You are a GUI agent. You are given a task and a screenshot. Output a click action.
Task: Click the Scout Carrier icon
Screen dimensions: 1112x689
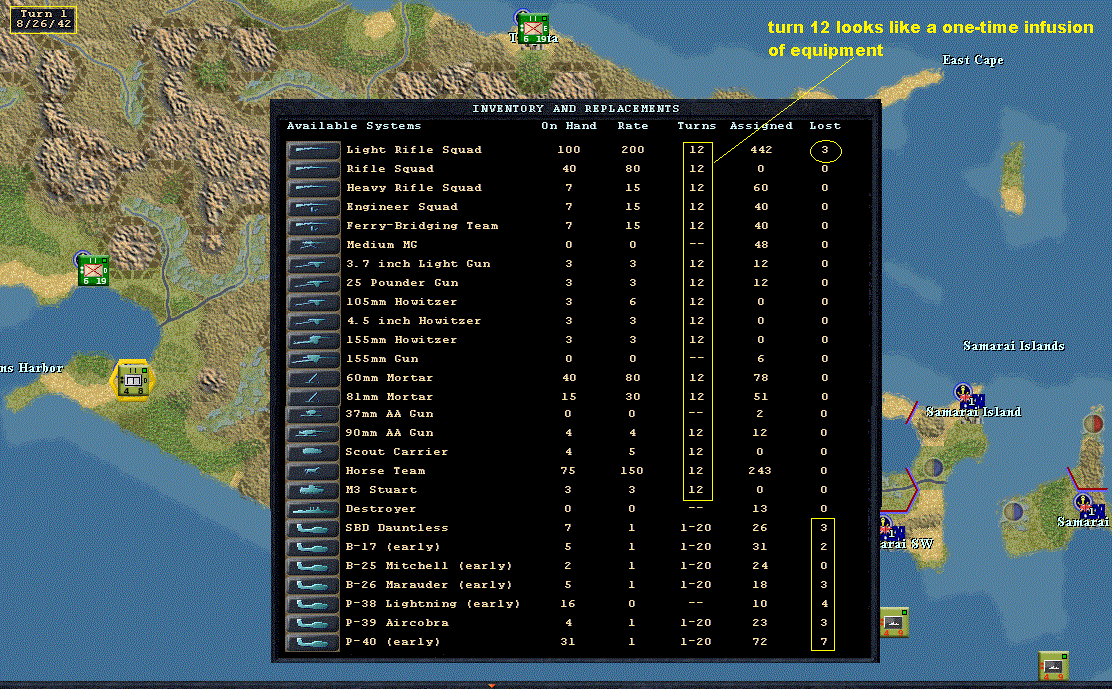(313, 452)
